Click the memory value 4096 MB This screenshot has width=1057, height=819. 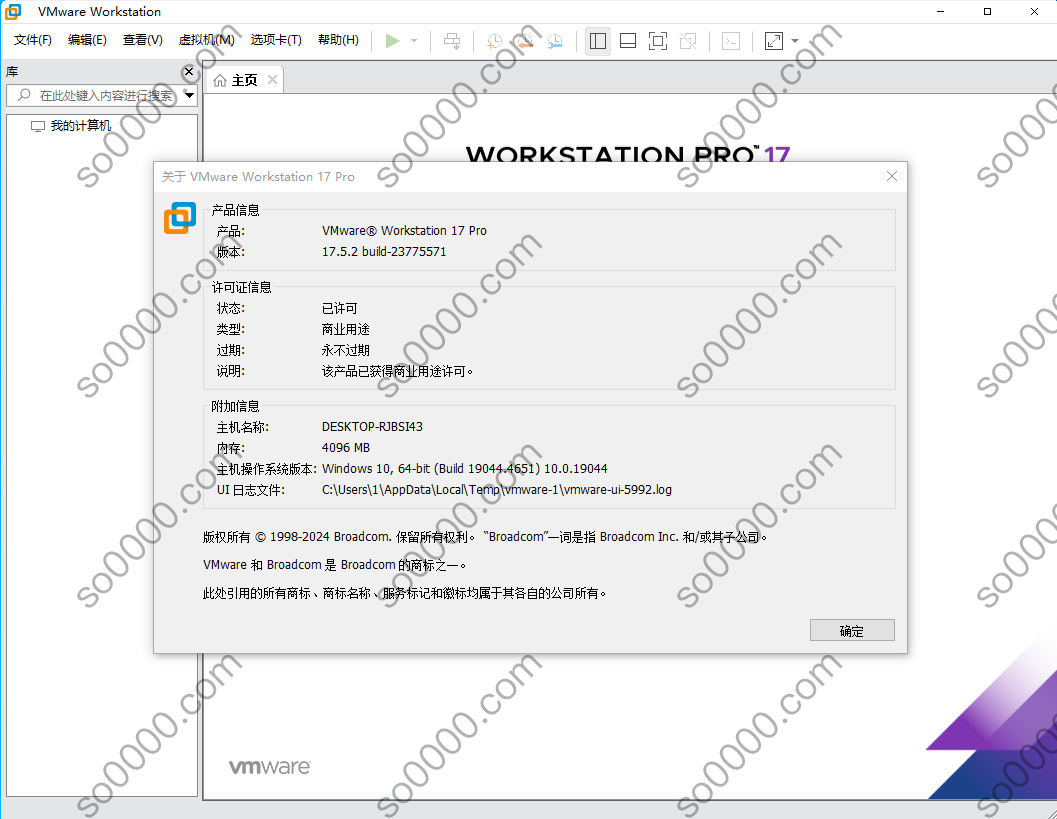(346, 448)
